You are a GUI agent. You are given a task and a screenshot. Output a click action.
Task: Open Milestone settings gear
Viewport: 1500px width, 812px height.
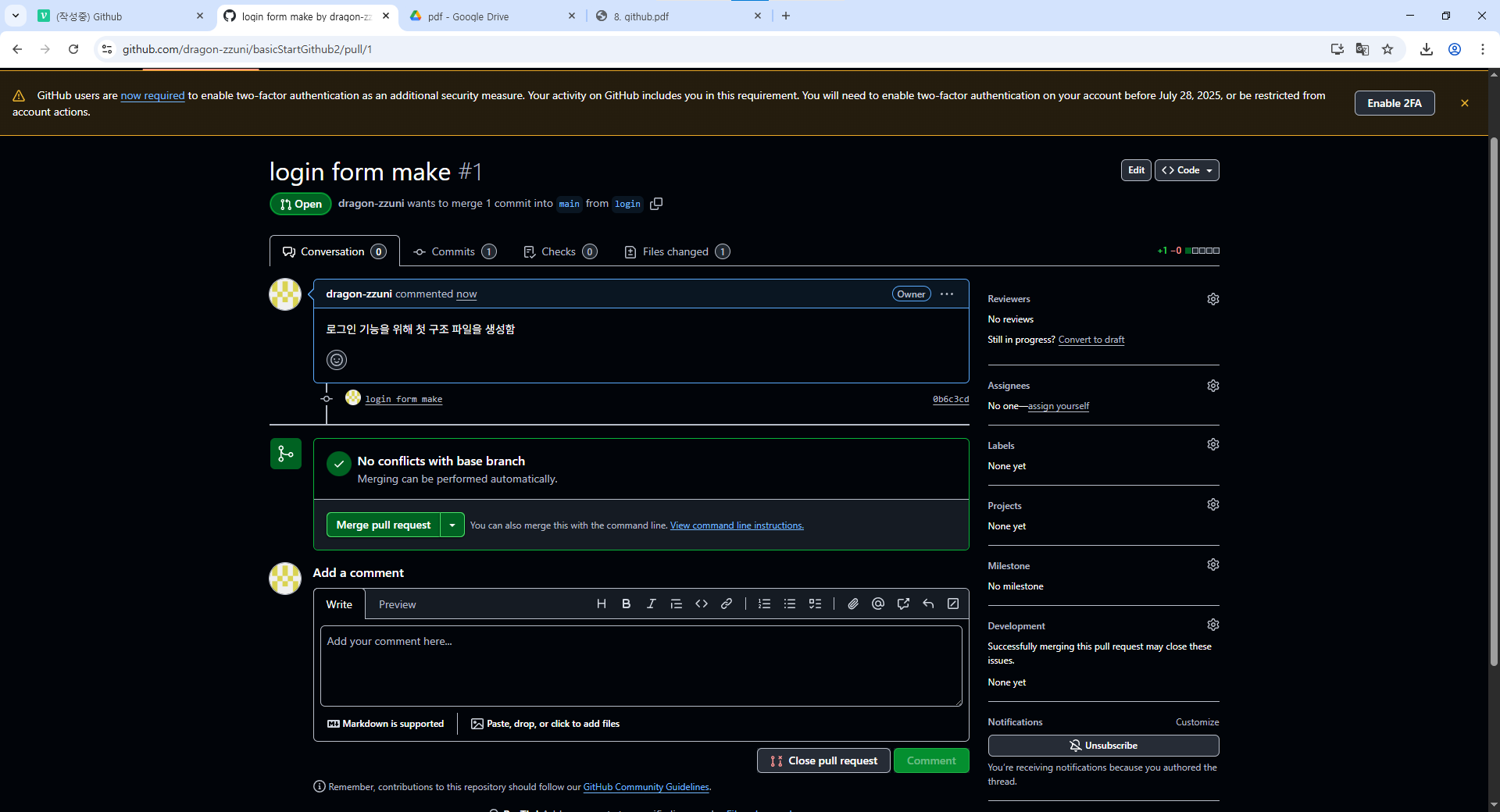[x=1212, y=564]
